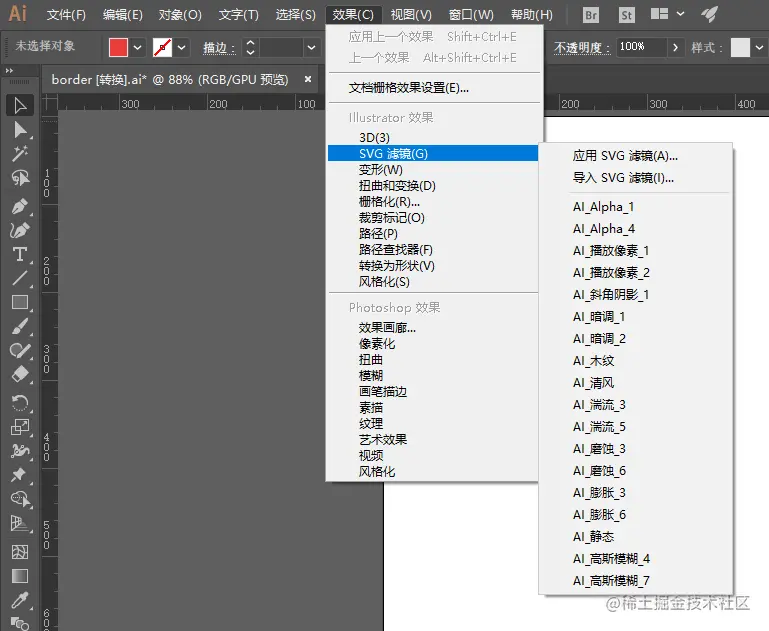Viewport: 769px width, 631px height.
Task: Click the 不透明度 opacity label link
Action: coord(582,48)
